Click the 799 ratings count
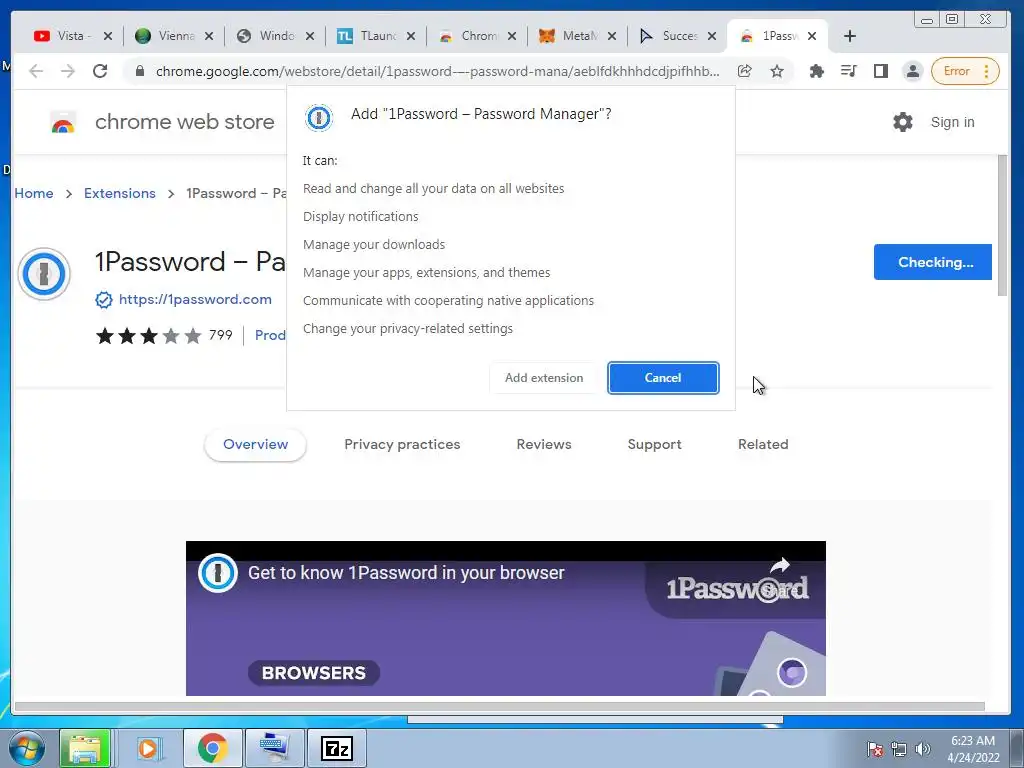Viewport: 1024px width, 768px height. click(221, 335)
